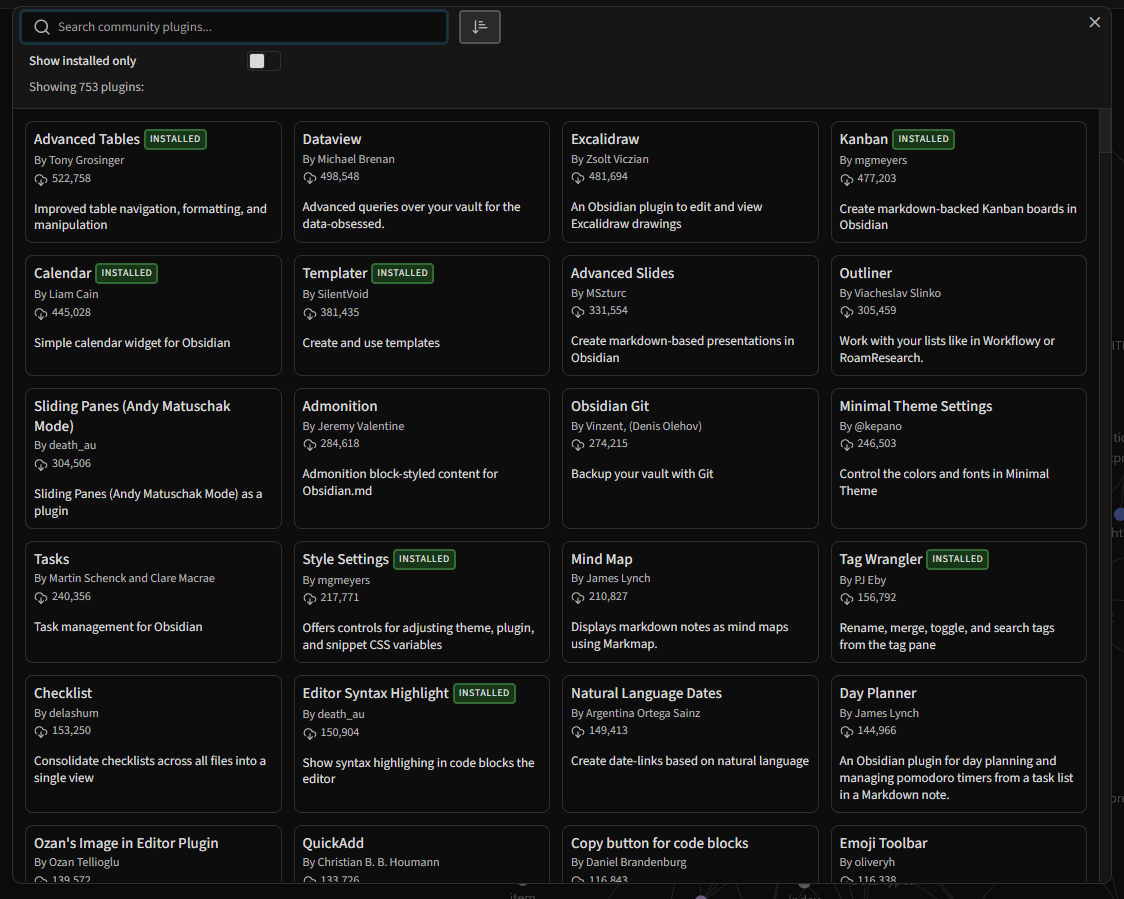Select the Tag Wrangler plugin title

[881, 559]
